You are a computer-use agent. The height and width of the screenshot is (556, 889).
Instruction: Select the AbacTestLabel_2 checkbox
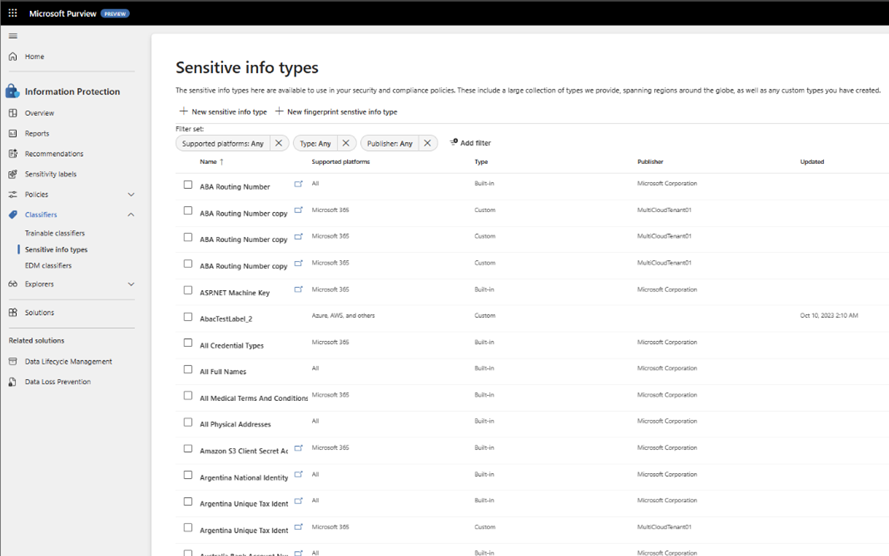pyautogui.click(x=188, y=317)
